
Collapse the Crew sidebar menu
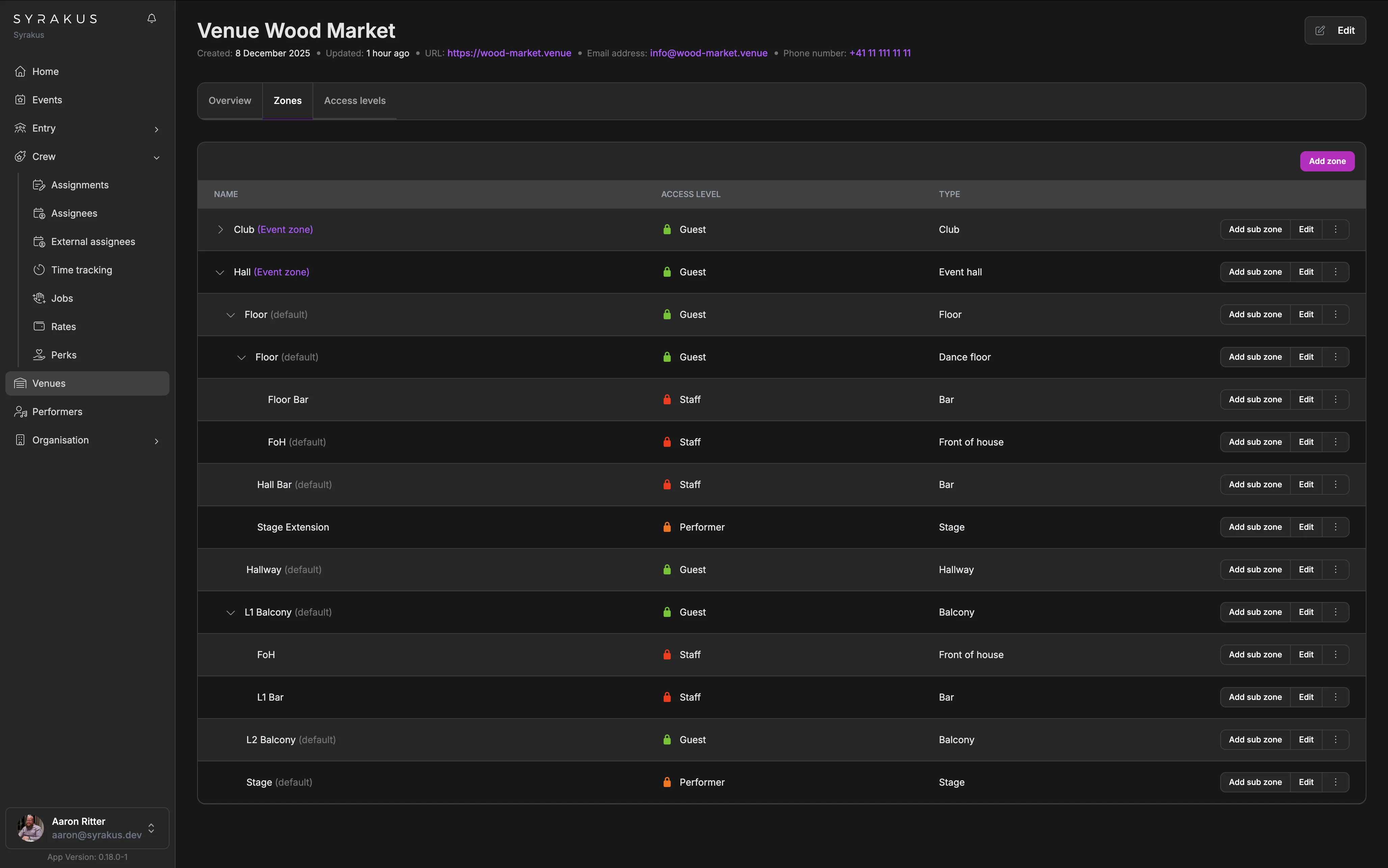156,157
